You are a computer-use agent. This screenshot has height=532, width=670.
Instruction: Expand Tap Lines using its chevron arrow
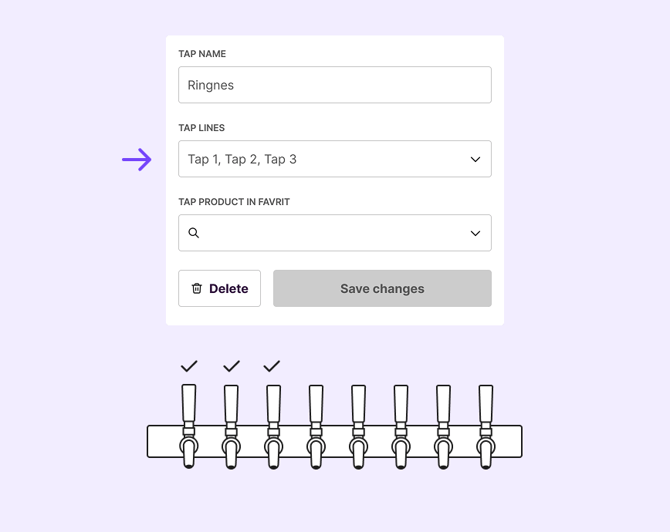click(x=475, y=159)
